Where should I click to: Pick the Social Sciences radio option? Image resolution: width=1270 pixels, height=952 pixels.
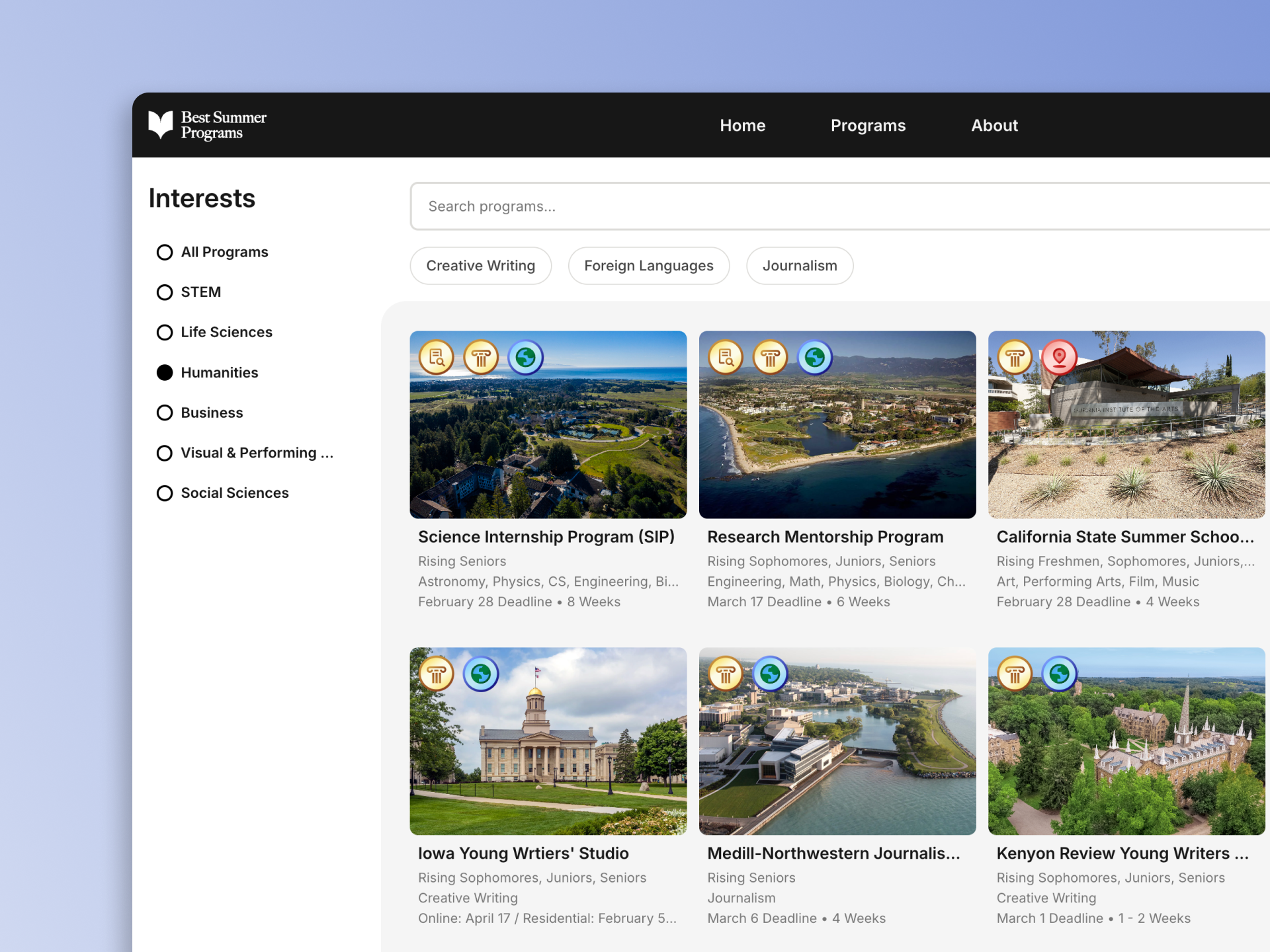(x=165, y=493)
